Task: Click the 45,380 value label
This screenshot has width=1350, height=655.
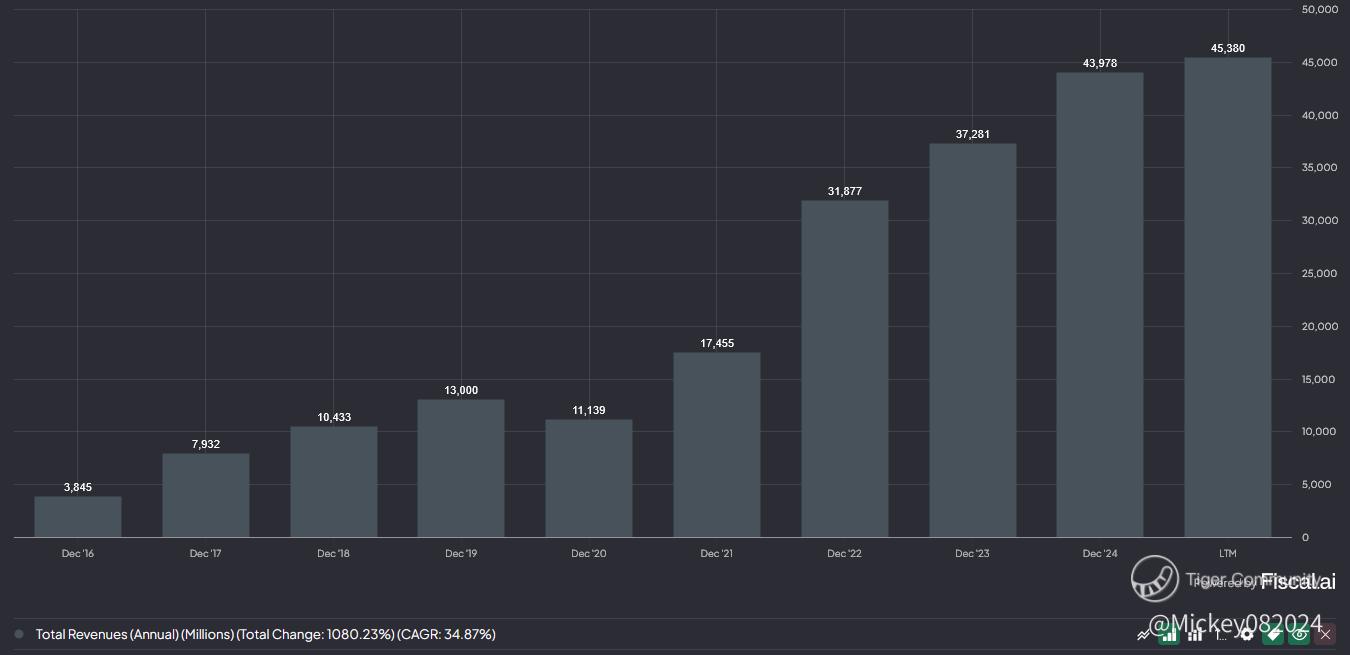Action: click(1228, 49)
